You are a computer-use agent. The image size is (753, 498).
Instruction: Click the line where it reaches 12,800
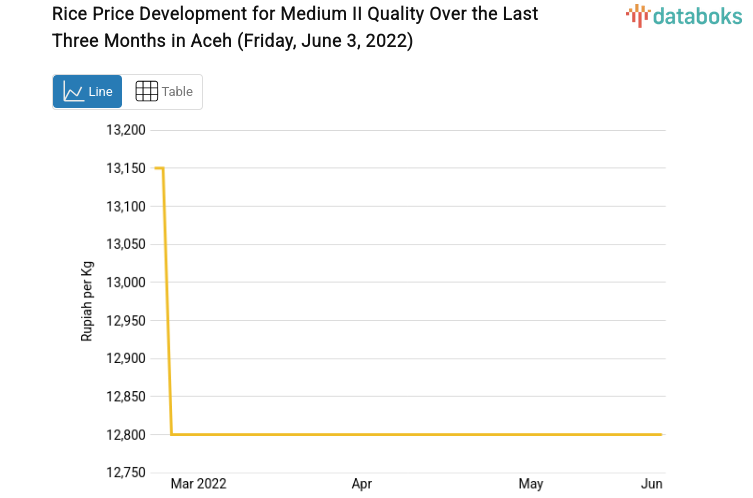click(173, 434)
